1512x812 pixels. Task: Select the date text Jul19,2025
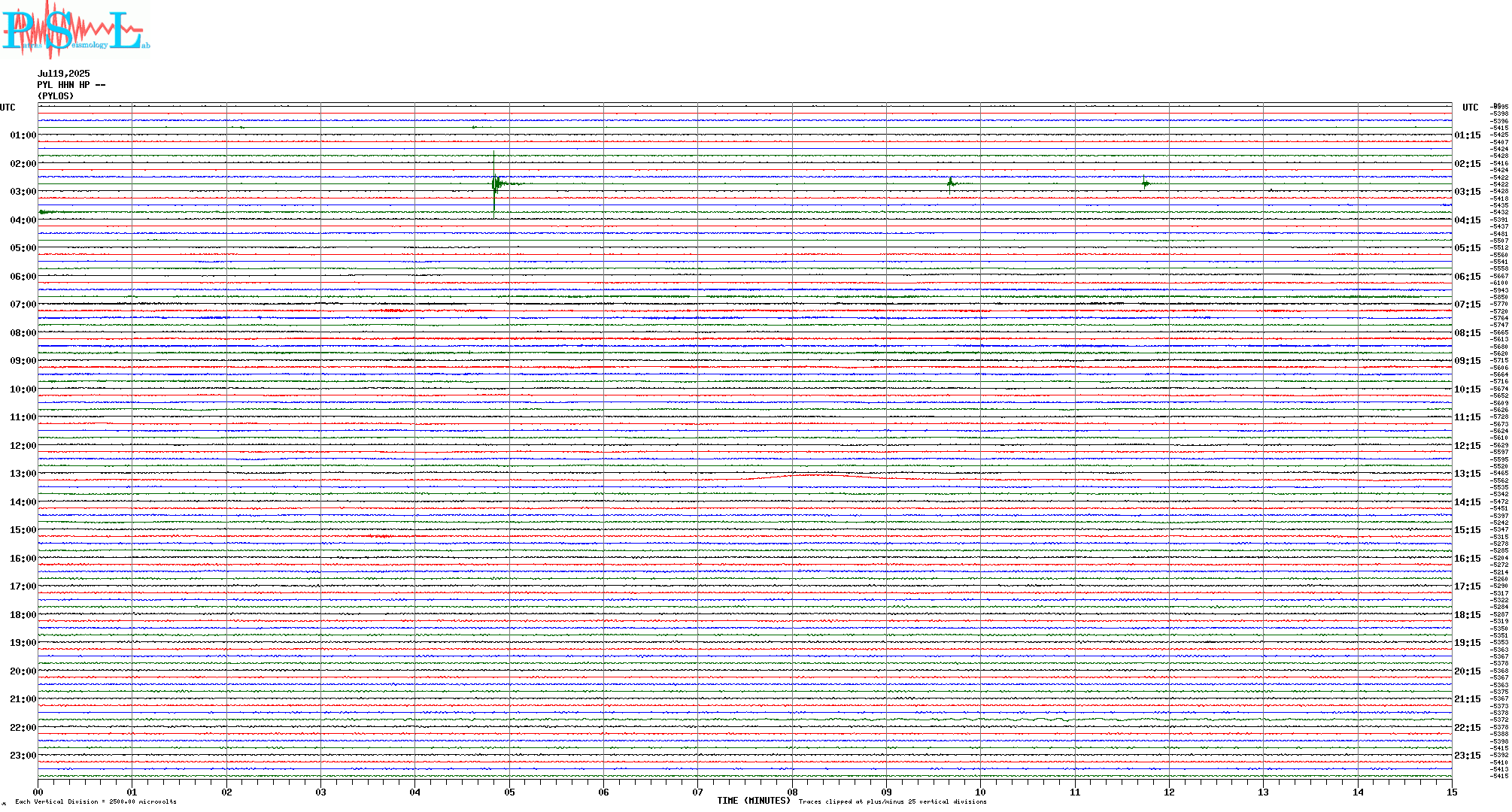(64, 74)
